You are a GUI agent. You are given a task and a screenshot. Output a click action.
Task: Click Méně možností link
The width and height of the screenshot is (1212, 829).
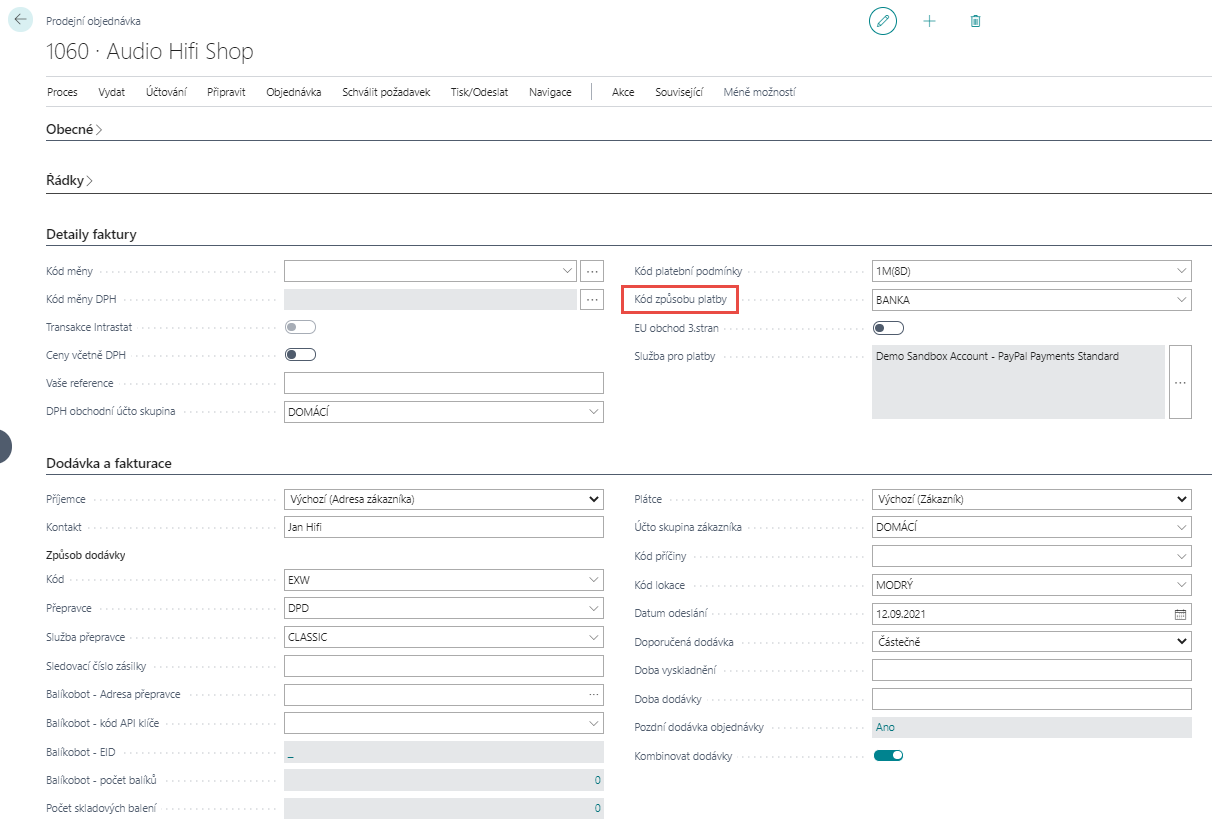[x=759, y=92]
